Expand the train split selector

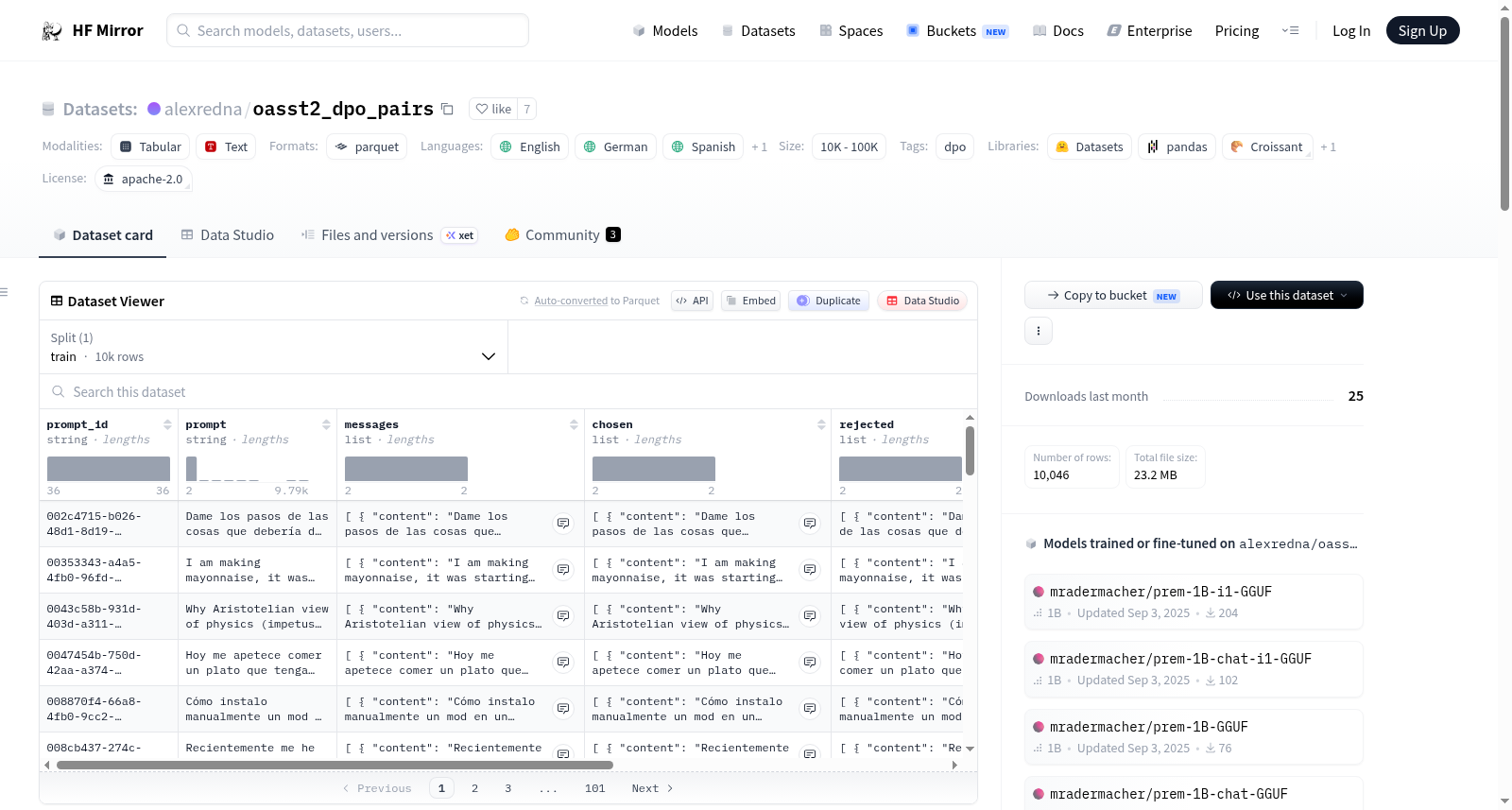[x=273, y=347]
